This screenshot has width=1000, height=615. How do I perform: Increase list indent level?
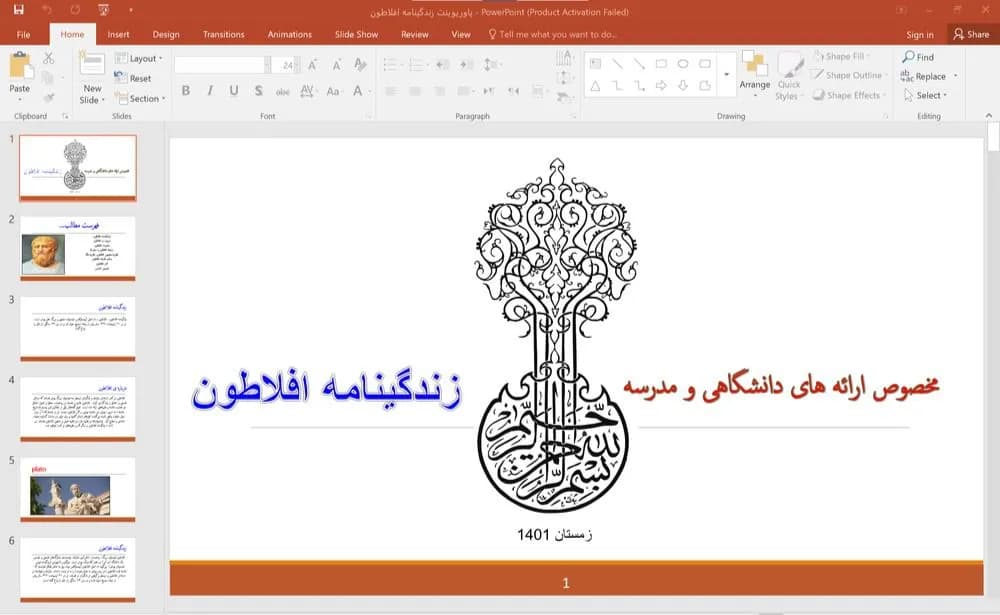tap(467, 64)
